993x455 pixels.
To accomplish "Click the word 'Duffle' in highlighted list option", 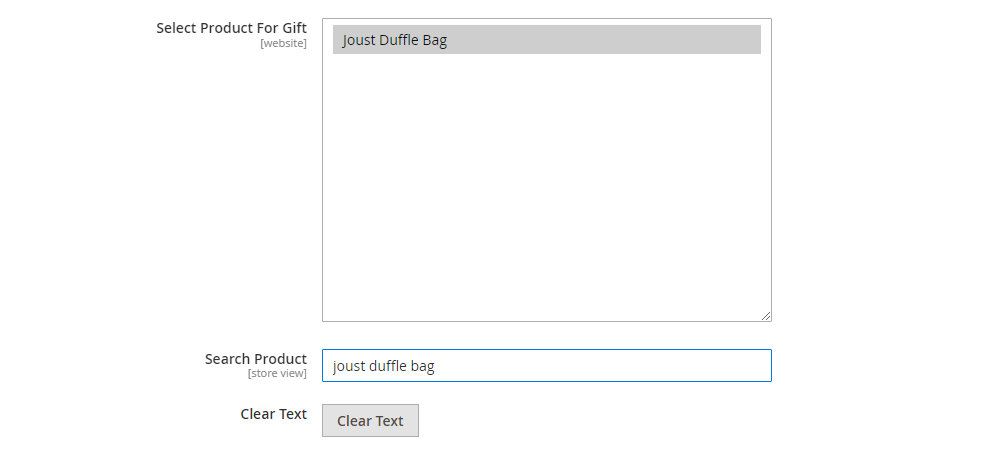I will tap(399, 40).
